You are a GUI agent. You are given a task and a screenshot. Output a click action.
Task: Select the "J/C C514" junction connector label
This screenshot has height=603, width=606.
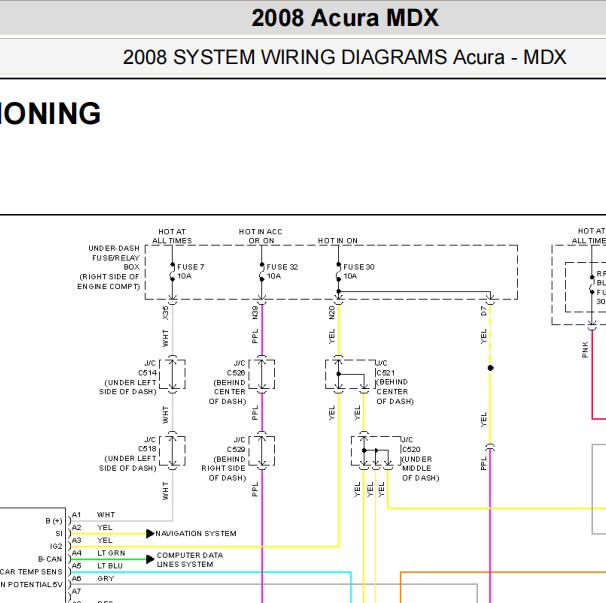pyautogui.click(x=150, y=368)
